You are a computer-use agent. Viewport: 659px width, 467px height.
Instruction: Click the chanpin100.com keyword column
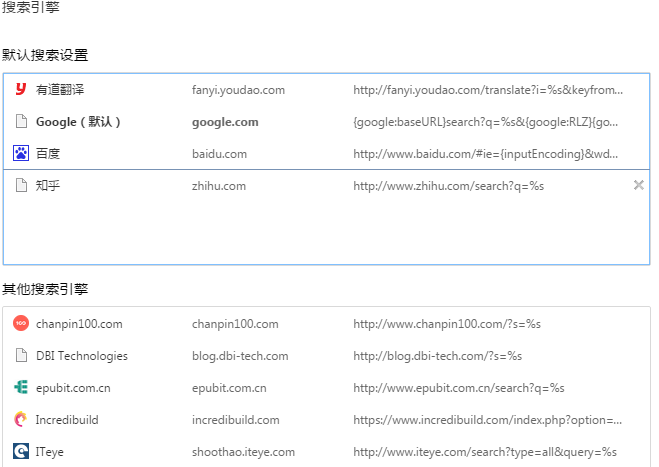pyautogui.click(x=235, y=324)
